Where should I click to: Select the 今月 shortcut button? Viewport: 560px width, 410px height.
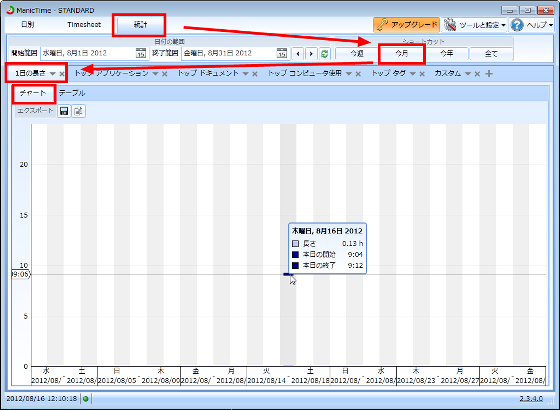401,54
